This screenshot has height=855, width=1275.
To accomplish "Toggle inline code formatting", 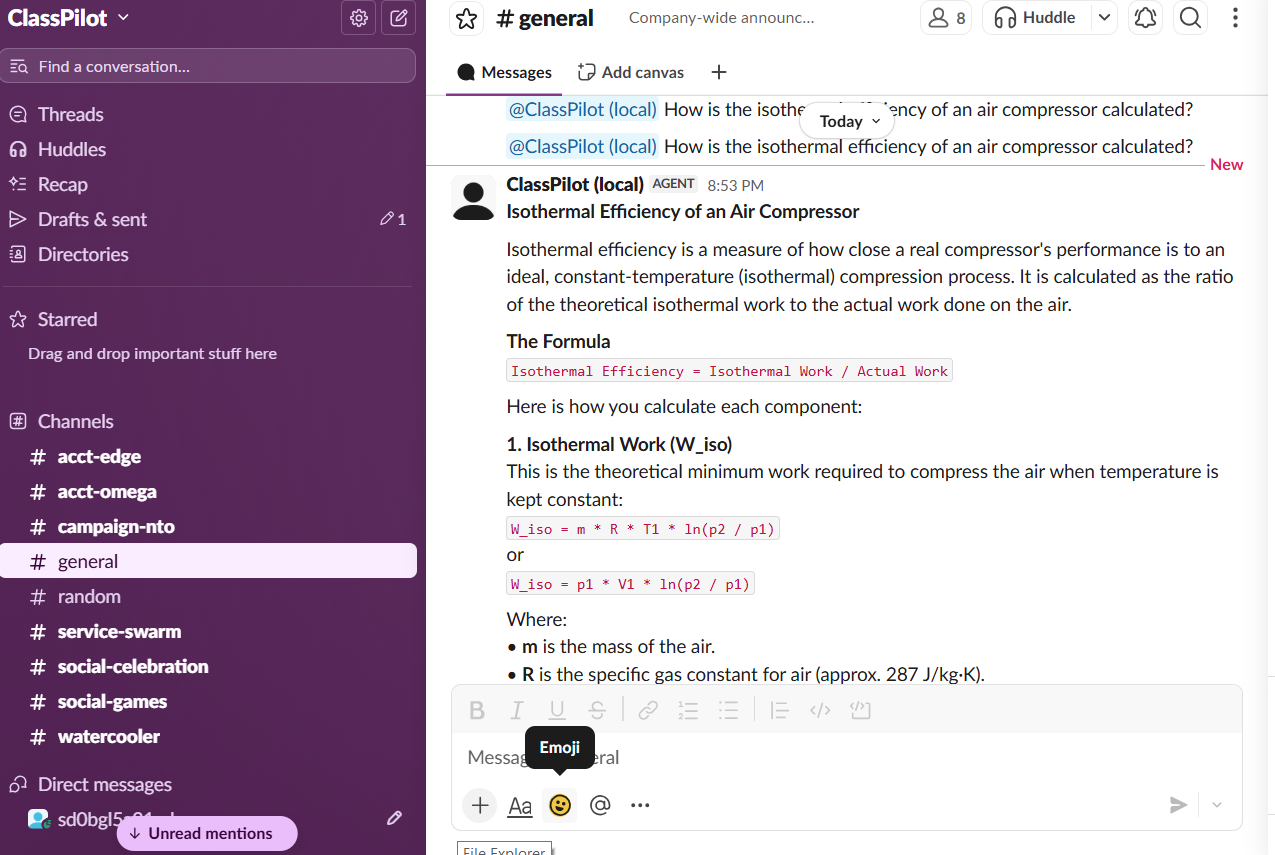I will click(820, 710).
